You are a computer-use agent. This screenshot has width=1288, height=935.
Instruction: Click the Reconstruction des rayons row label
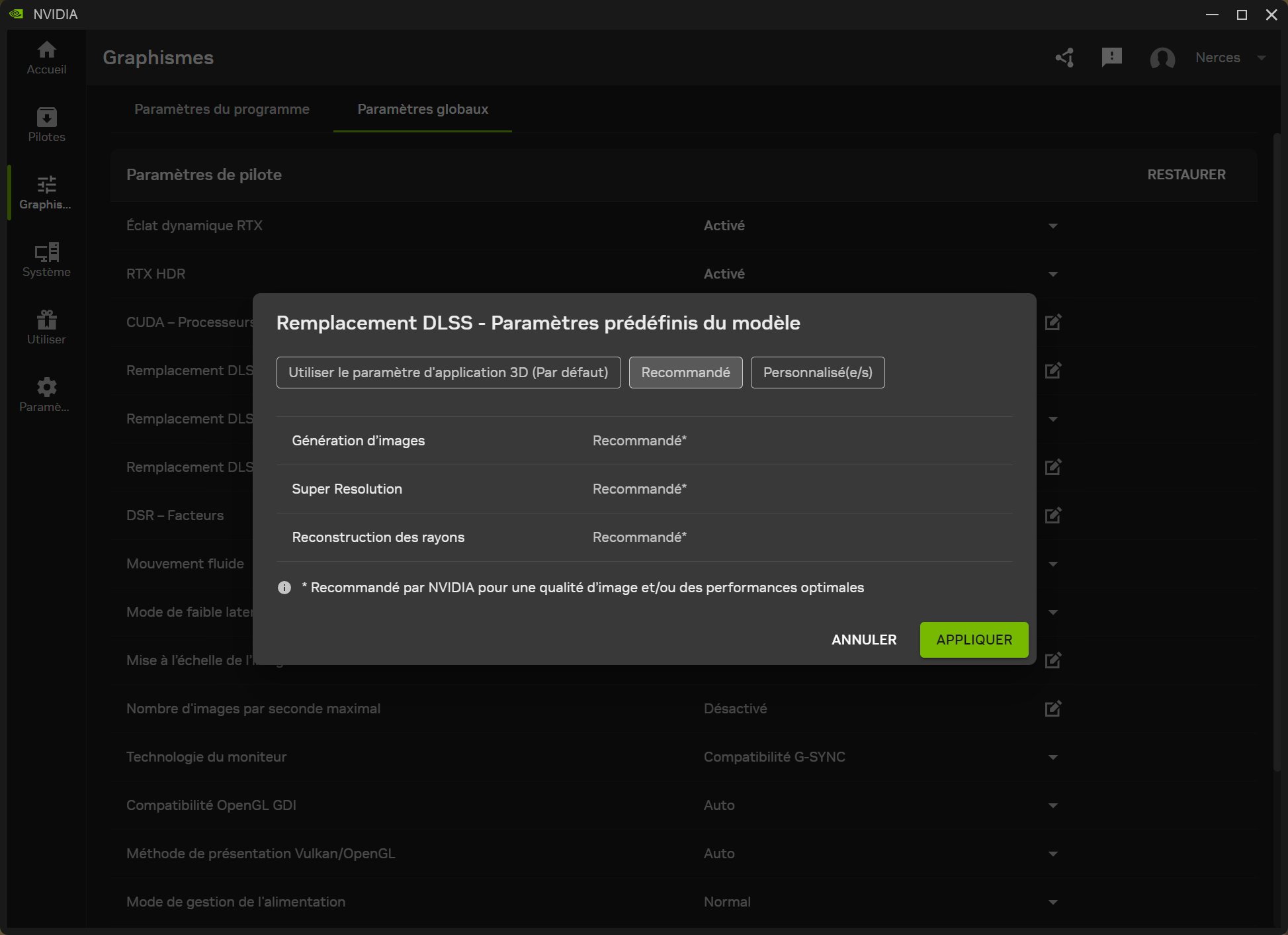(x=378, y=537)
